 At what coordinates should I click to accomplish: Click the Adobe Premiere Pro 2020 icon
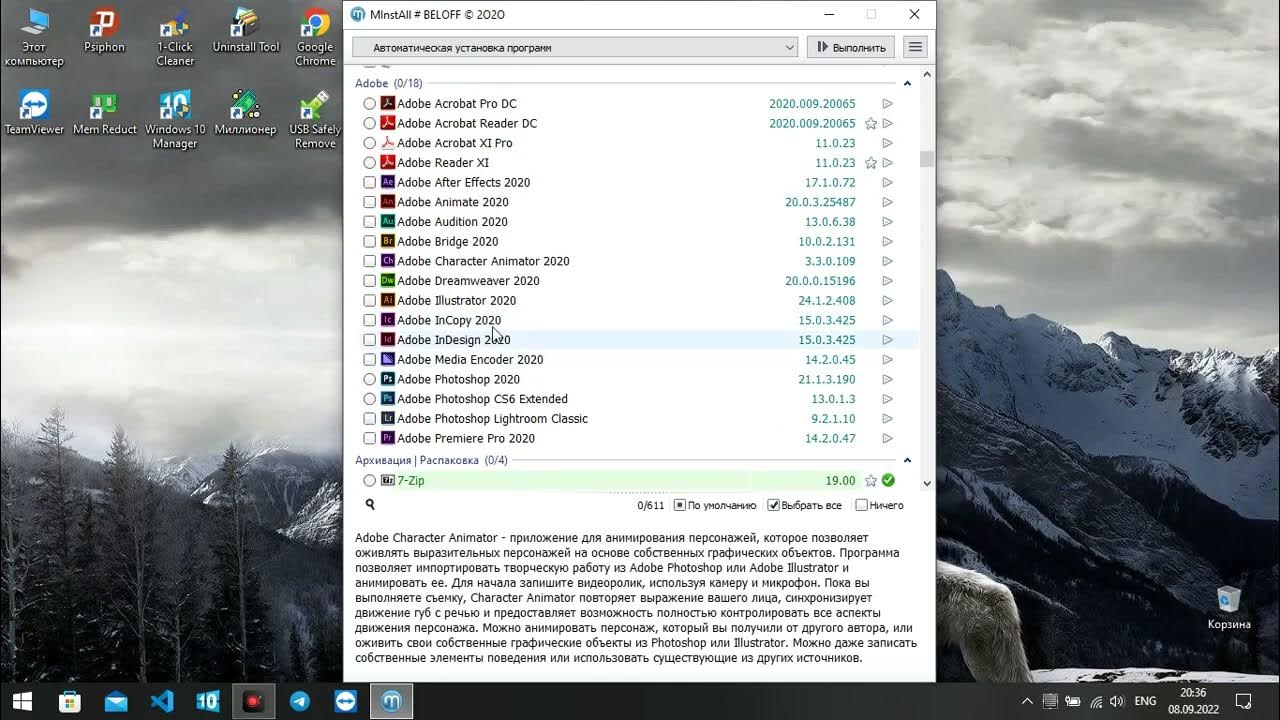388,438
